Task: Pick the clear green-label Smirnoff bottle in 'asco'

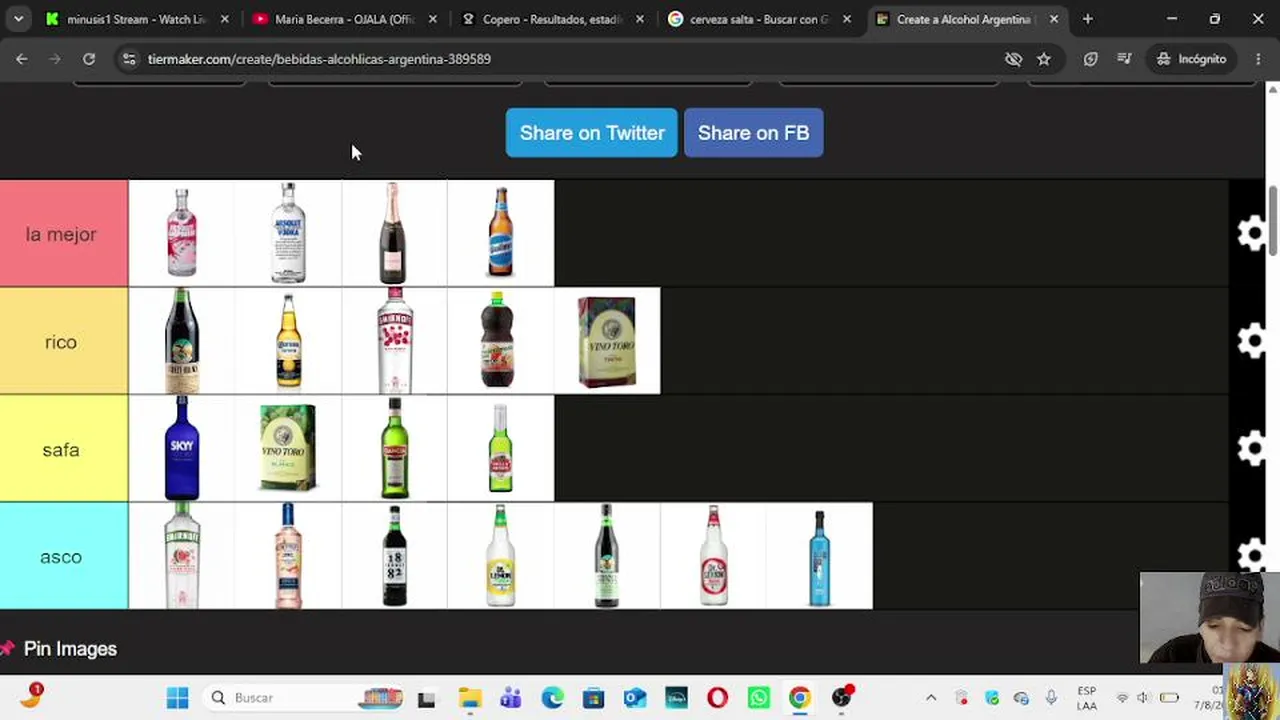Action: point(182,556)
